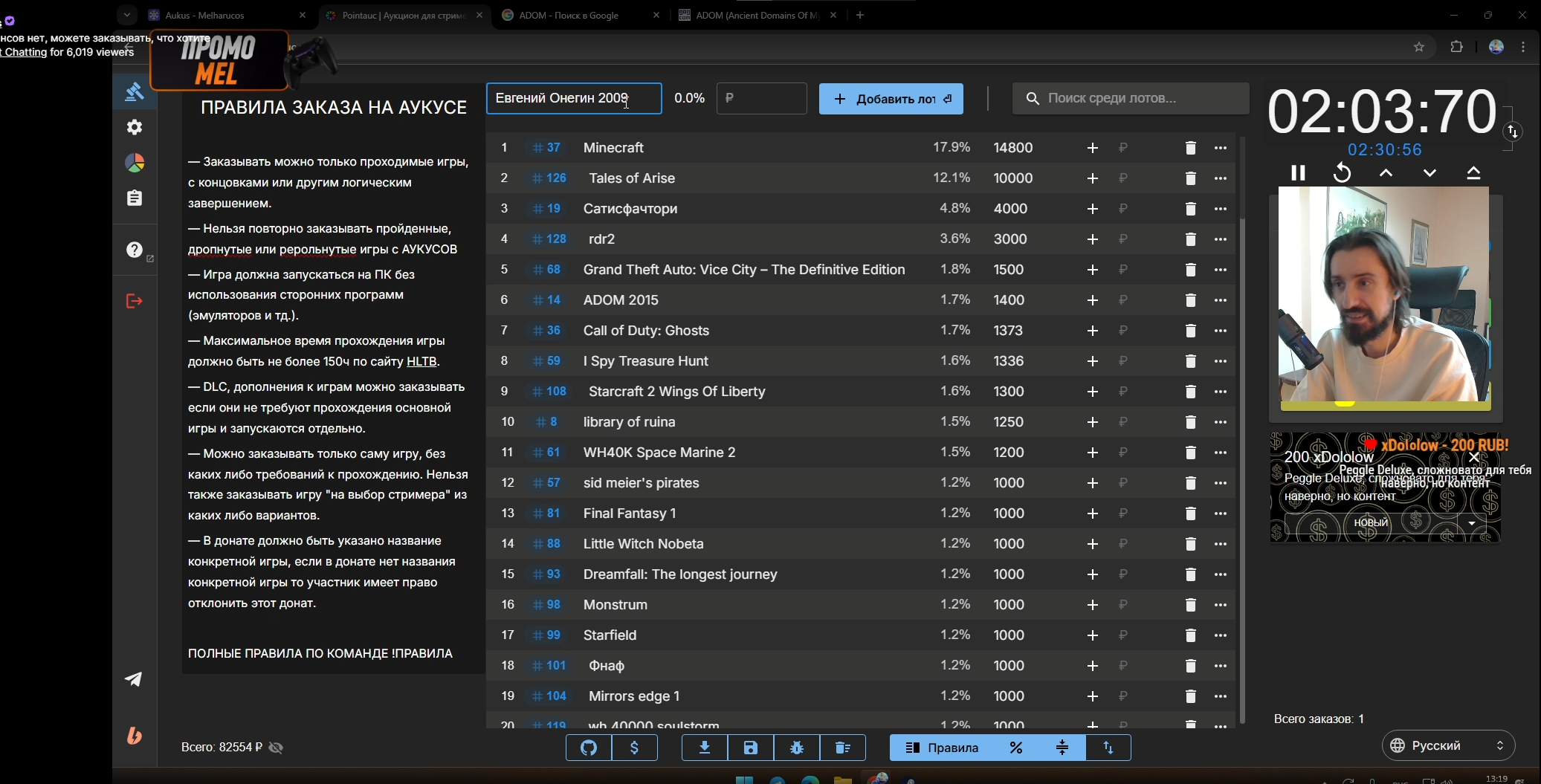Screen dimensions: 1541x784
Task: Toggle the compact view button
Action: (1062, 748)
